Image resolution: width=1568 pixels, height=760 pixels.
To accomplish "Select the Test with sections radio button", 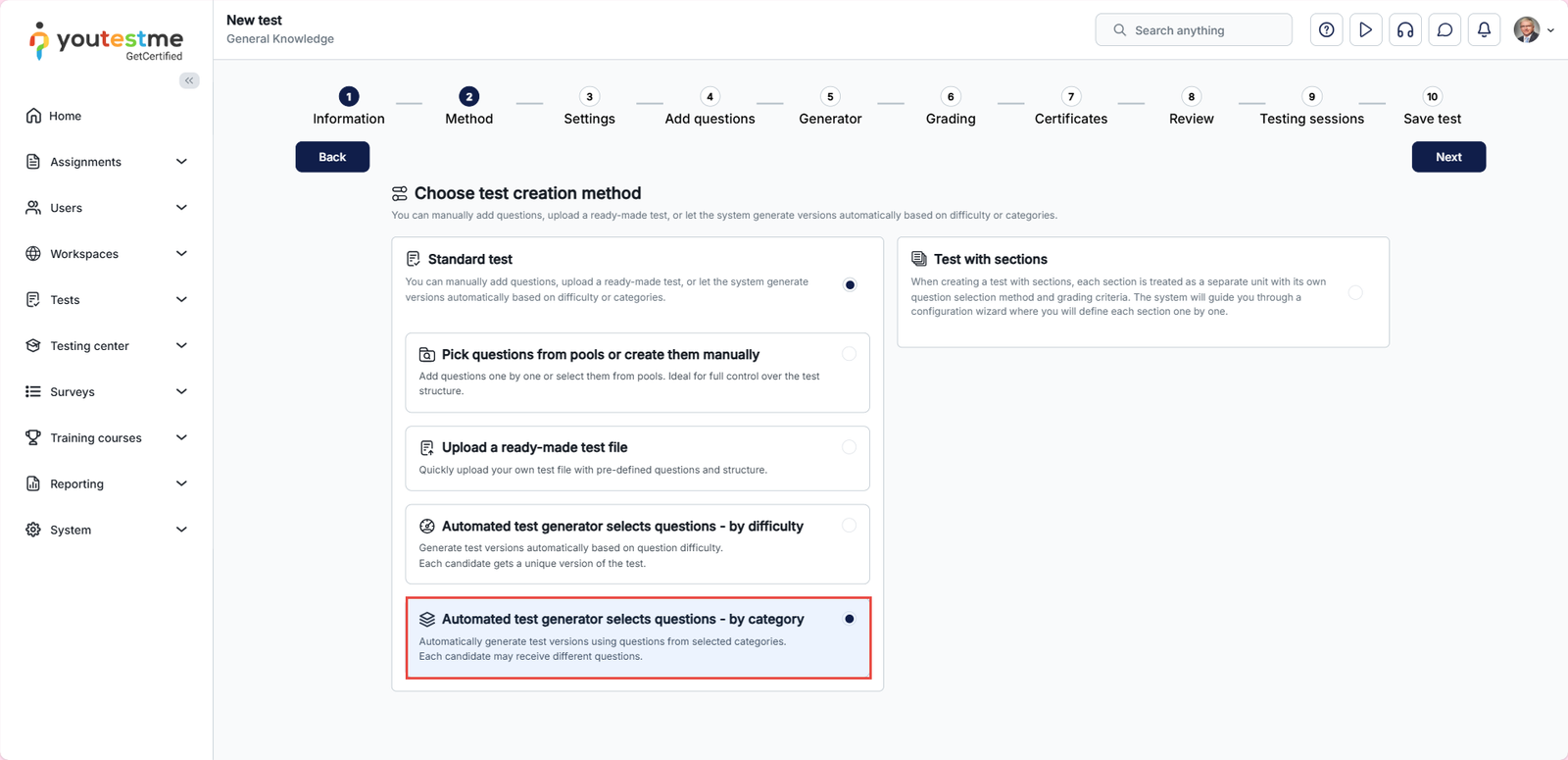I will click(x=1354, y=292).
